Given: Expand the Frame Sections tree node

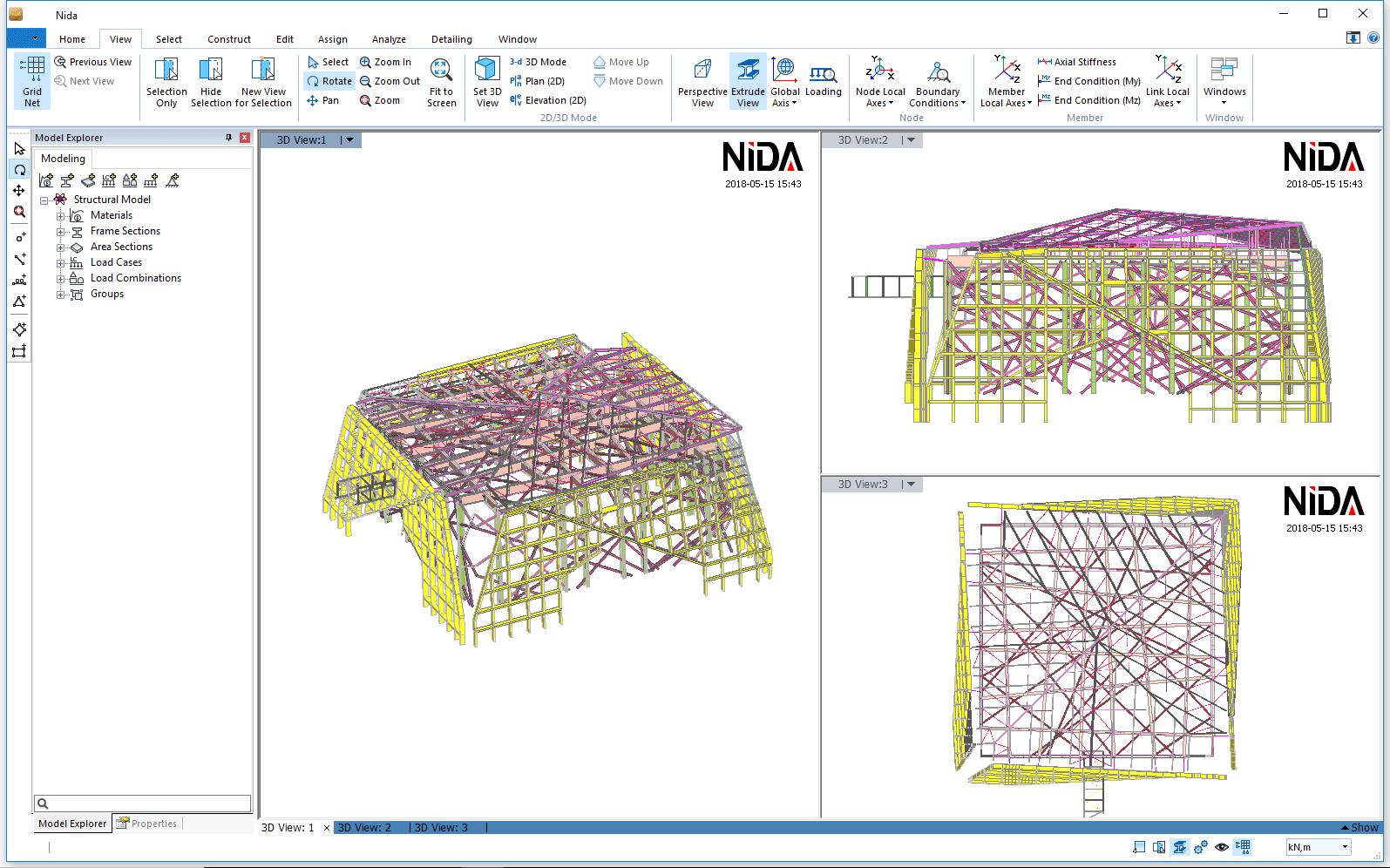Looking at the screenshot, I should [x=61, y=231].
